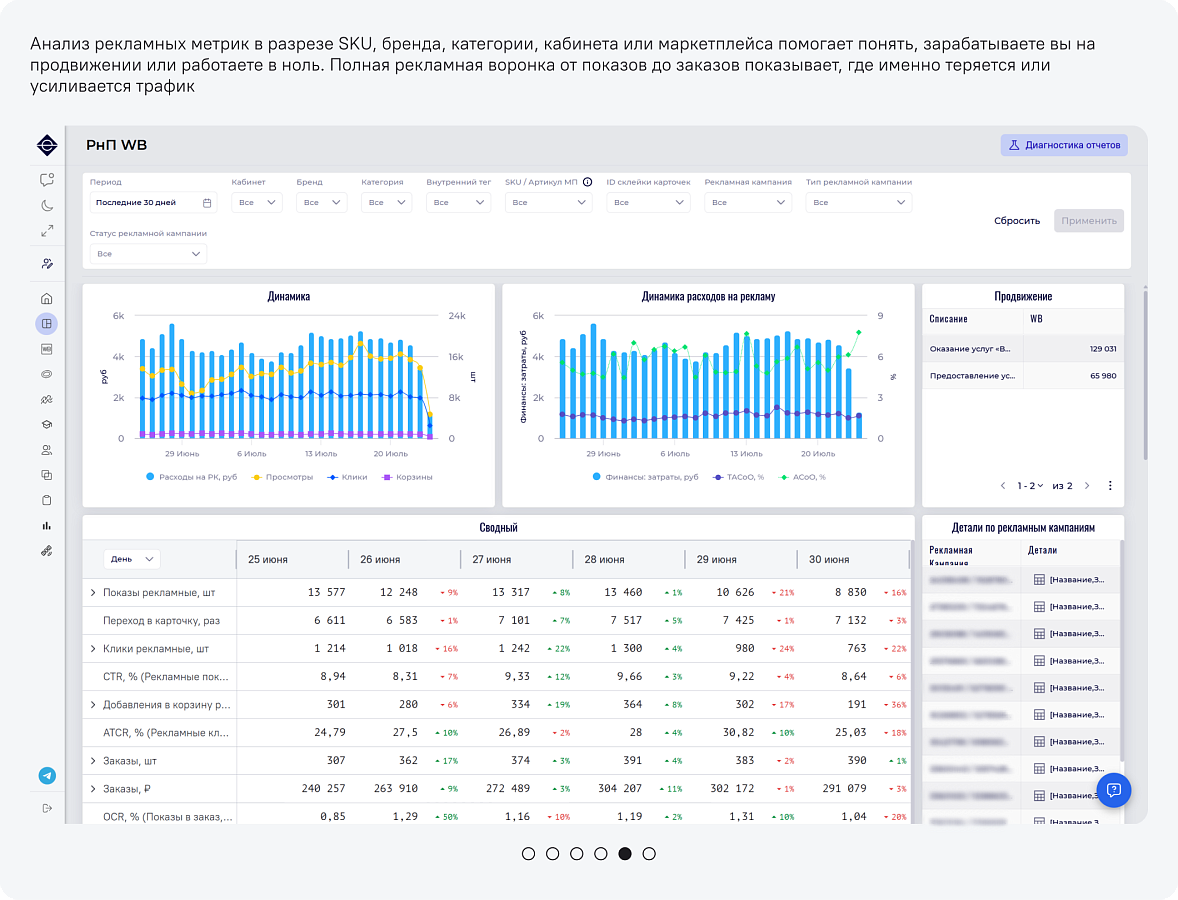Toggle the TACoO, % legend entry
The width and height of the screenshot is (1178, 900).
click(x=739, y=477)
